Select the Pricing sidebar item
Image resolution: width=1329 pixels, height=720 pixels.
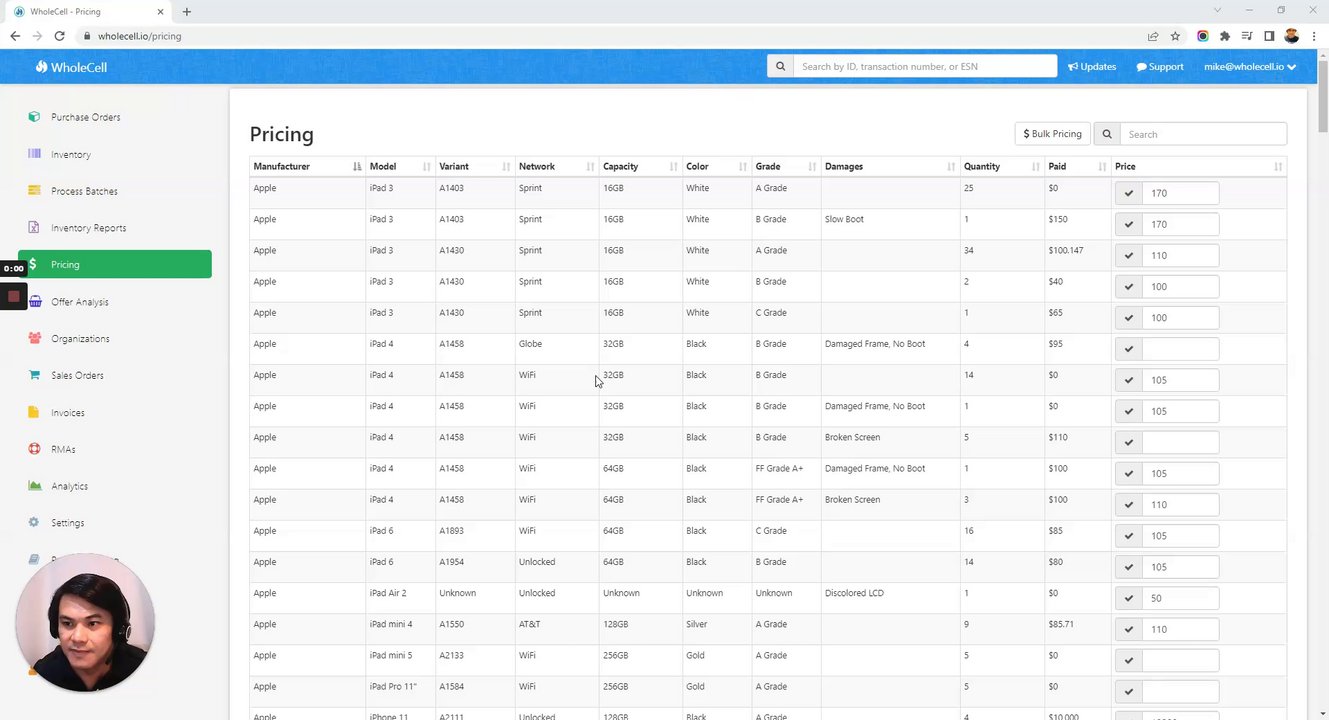coord(115,264)
